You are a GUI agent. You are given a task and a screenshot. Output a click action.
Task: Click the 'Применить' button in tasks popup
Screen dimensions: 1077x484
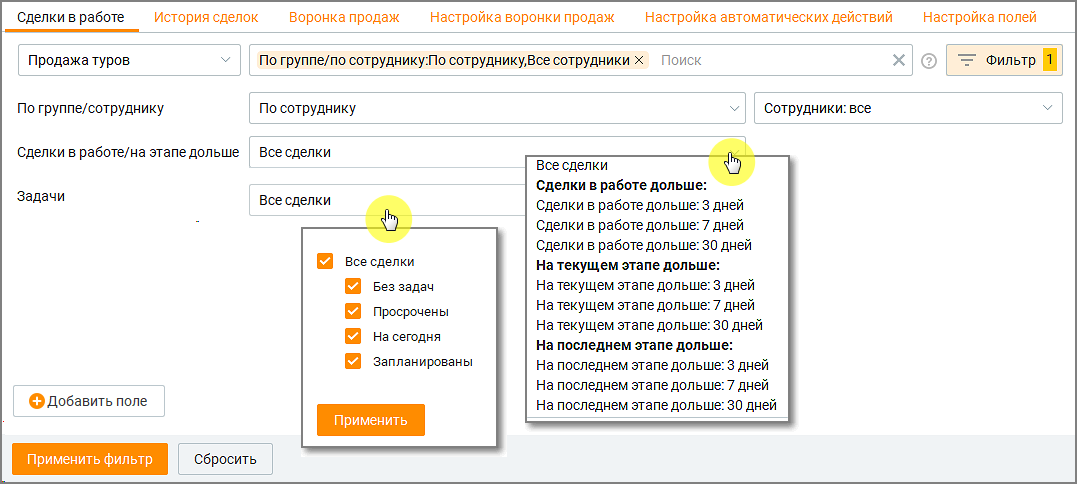click(x=371, y=420)
